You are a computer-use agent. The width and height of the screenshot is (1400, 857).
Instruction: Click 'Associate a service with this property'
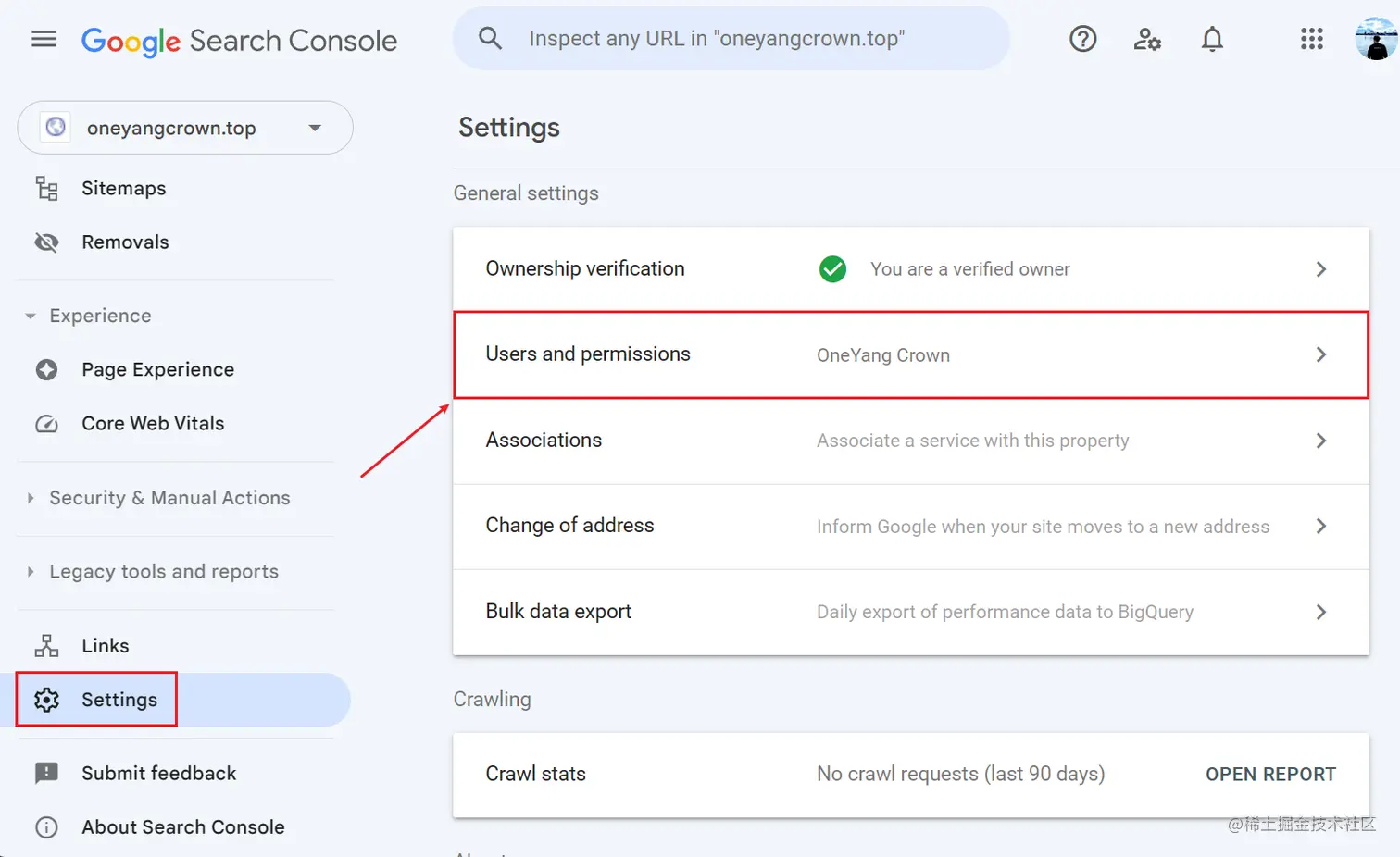tap(972, 441)
